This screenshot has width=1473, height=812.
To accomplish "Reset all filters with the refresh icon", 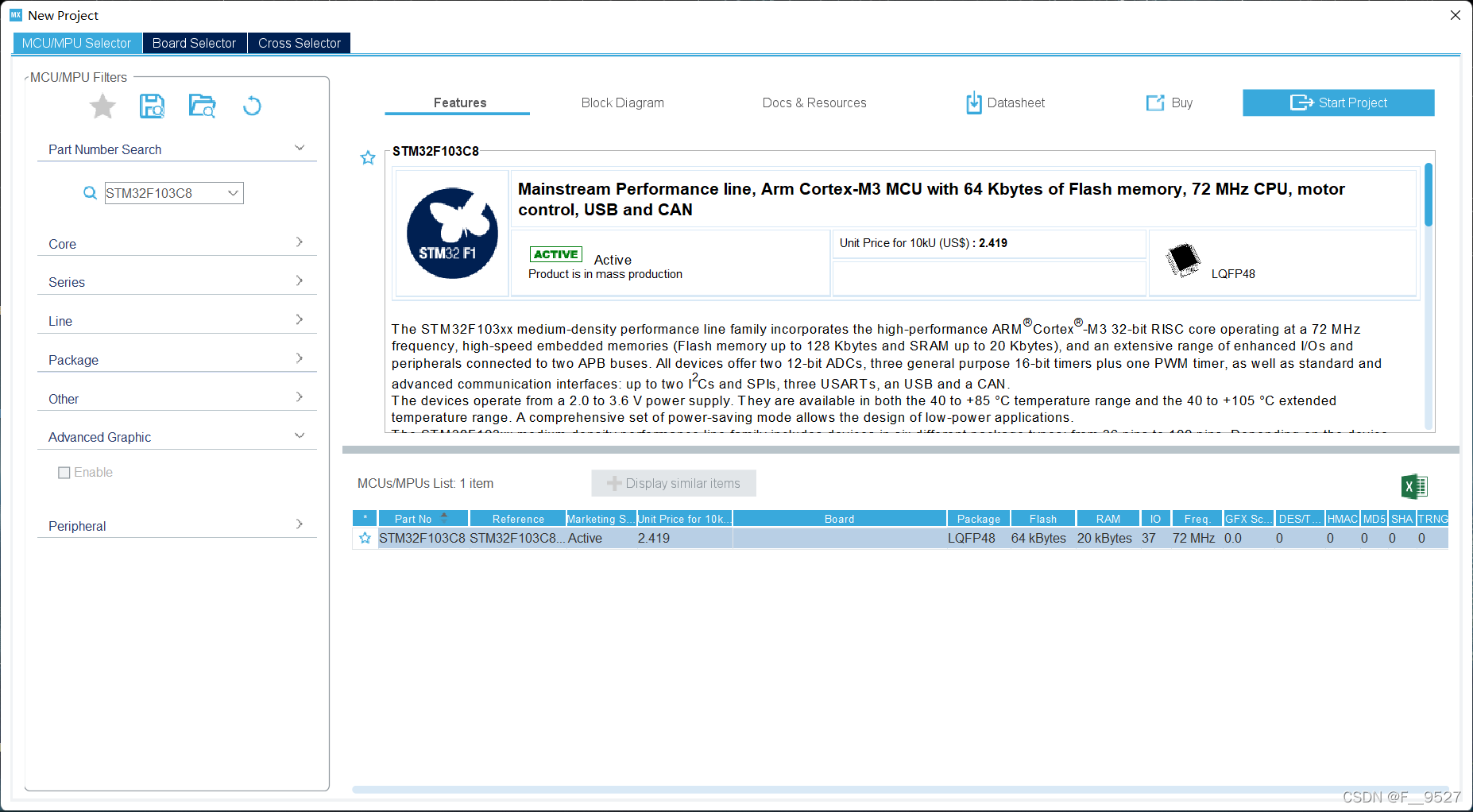I will point(252,106).
